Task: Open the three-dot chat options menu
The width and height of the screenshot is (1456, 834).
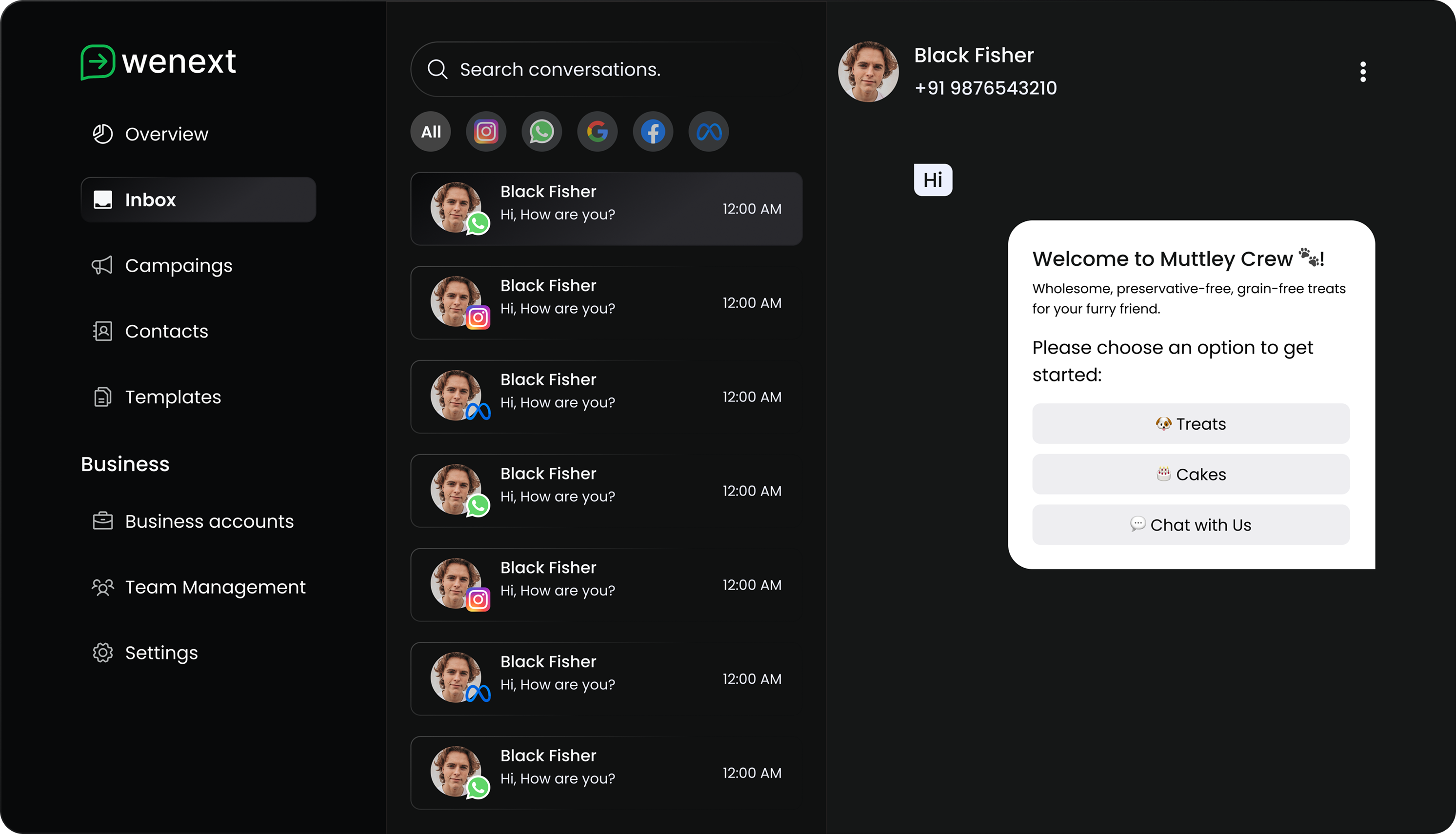Action: 1363,72
